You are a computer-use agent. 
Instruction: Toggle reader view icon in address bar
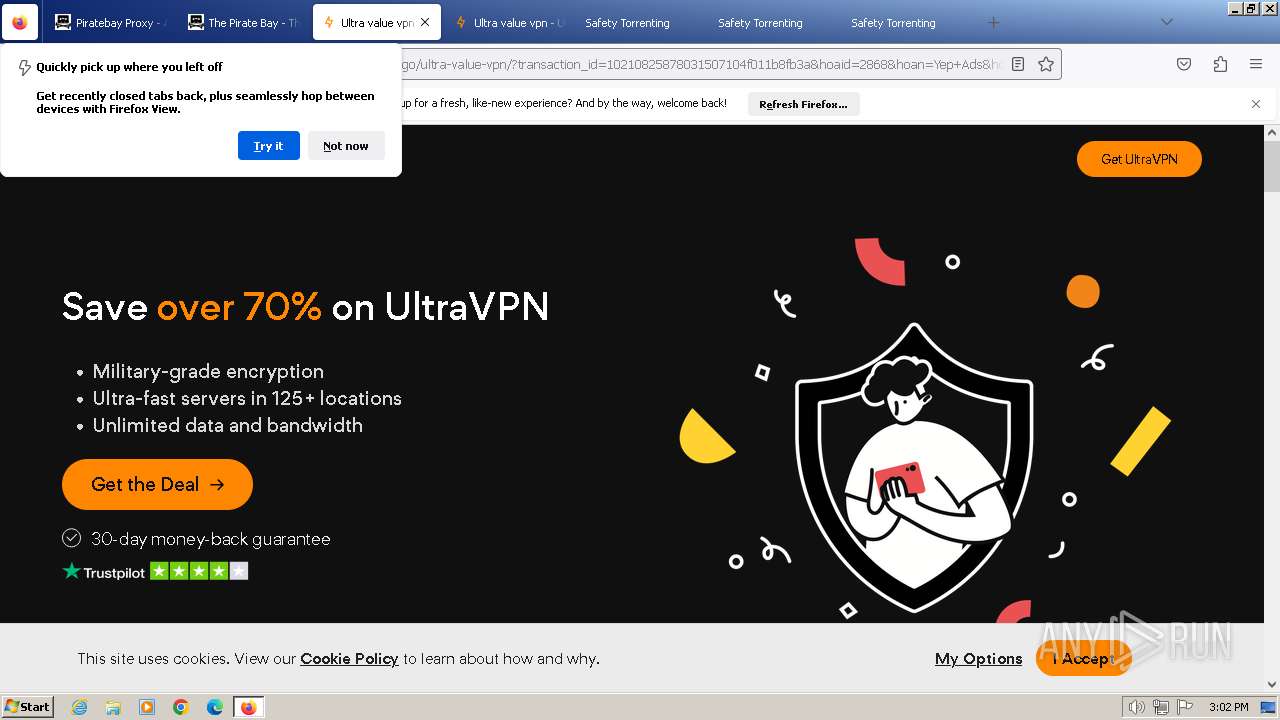[x=1018, y=64]
